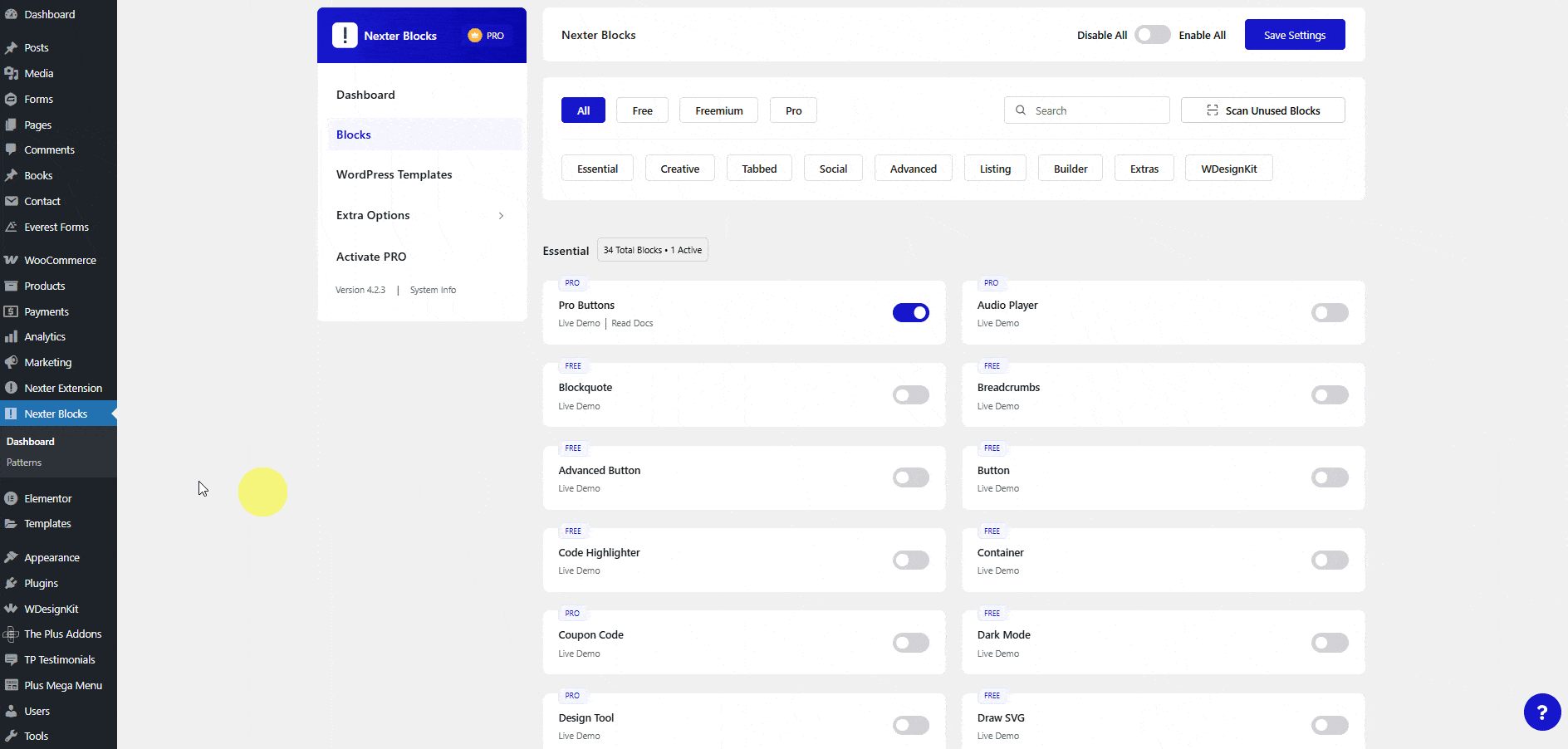Click the Plugins sidebar icon
The height and width of the screenshot is (749, 1568).
coord(12,582)
